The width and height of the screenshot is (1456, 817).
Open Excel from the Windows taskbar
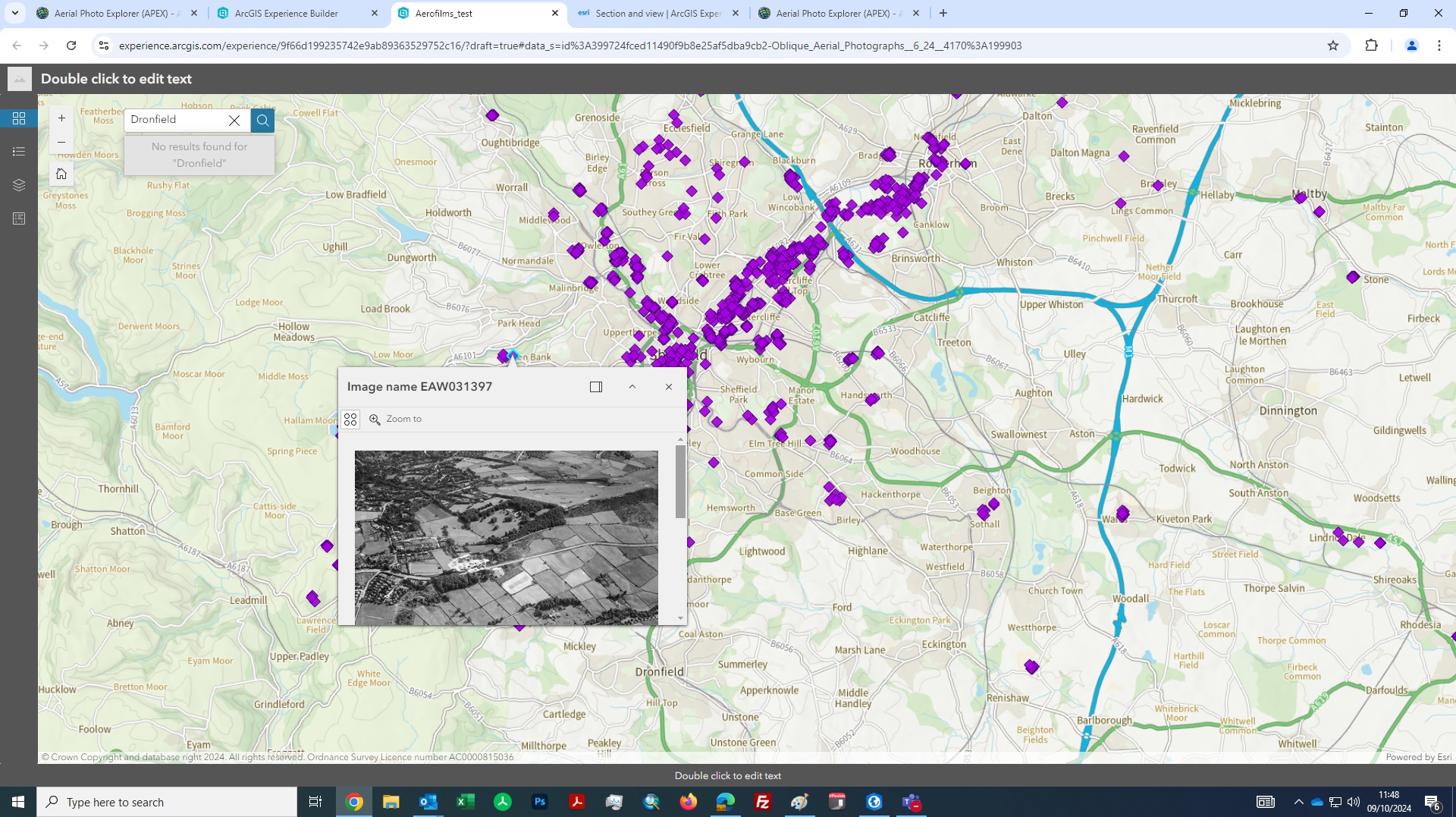465,802
